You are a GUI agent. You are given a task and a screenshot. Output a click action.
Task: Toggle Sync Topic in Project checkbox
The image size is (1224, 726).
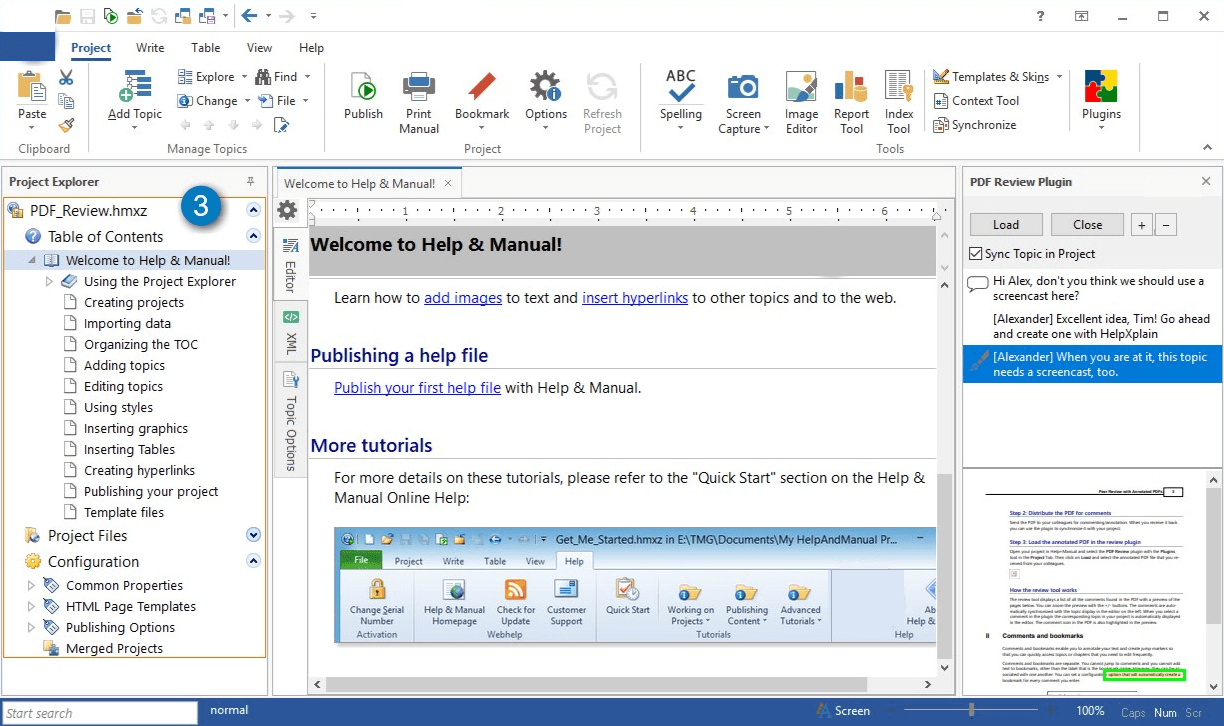pyautogui.click(x=976, y=254)
